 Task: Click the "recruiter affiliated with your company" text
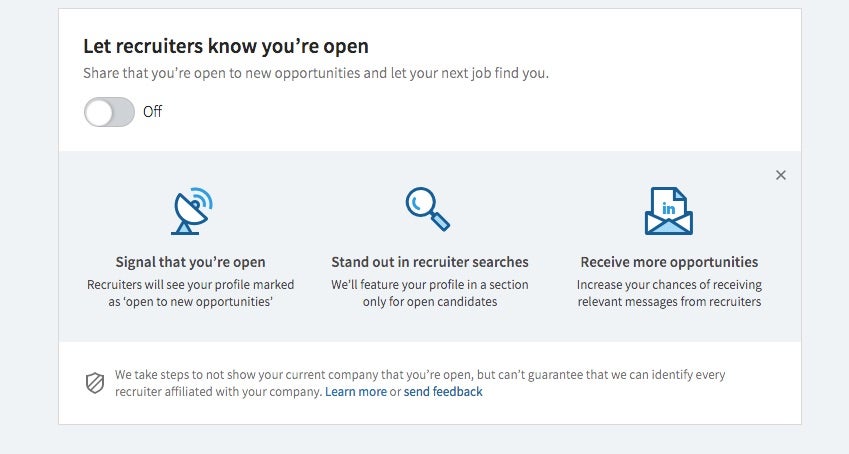coord(218,392)
